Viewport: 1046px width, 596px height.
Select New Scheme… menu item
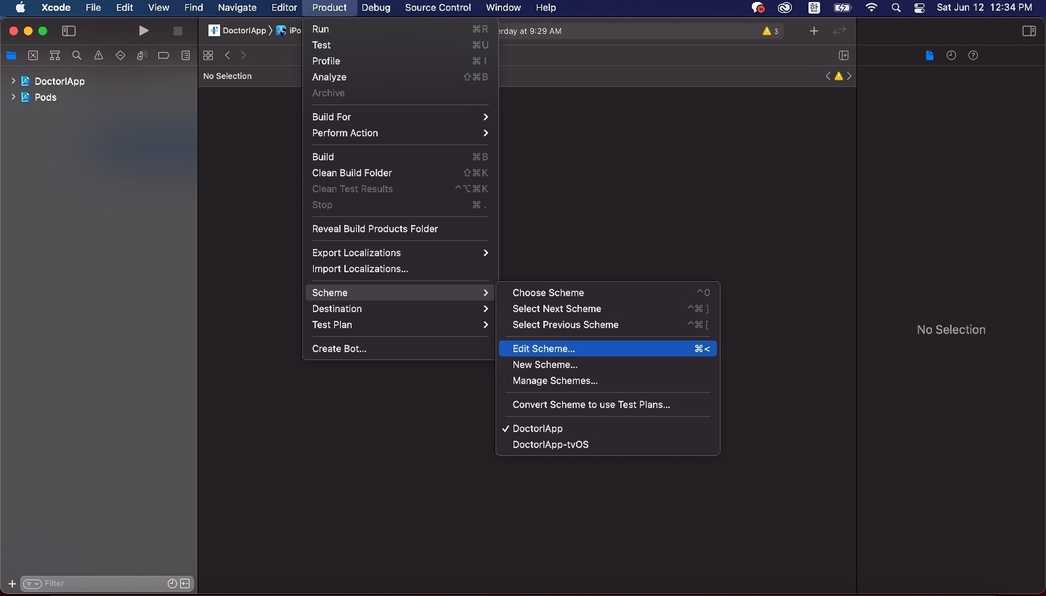pos(608,365)
